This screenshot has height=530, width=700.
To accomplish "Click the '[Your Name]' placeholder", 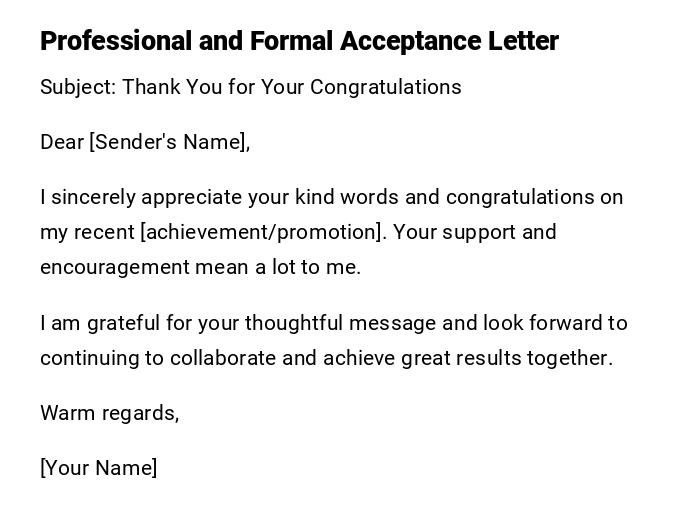I will (x=98, y=468).
